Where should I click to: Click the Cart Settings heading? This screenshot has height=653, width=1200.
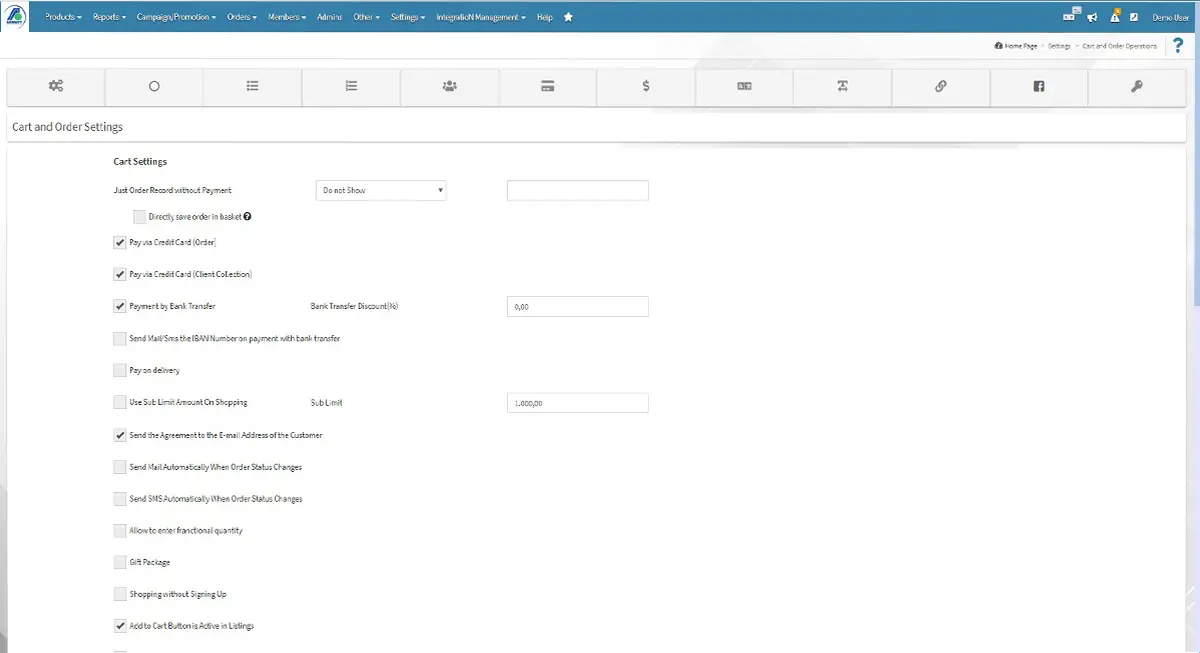[x=140, y=161]
